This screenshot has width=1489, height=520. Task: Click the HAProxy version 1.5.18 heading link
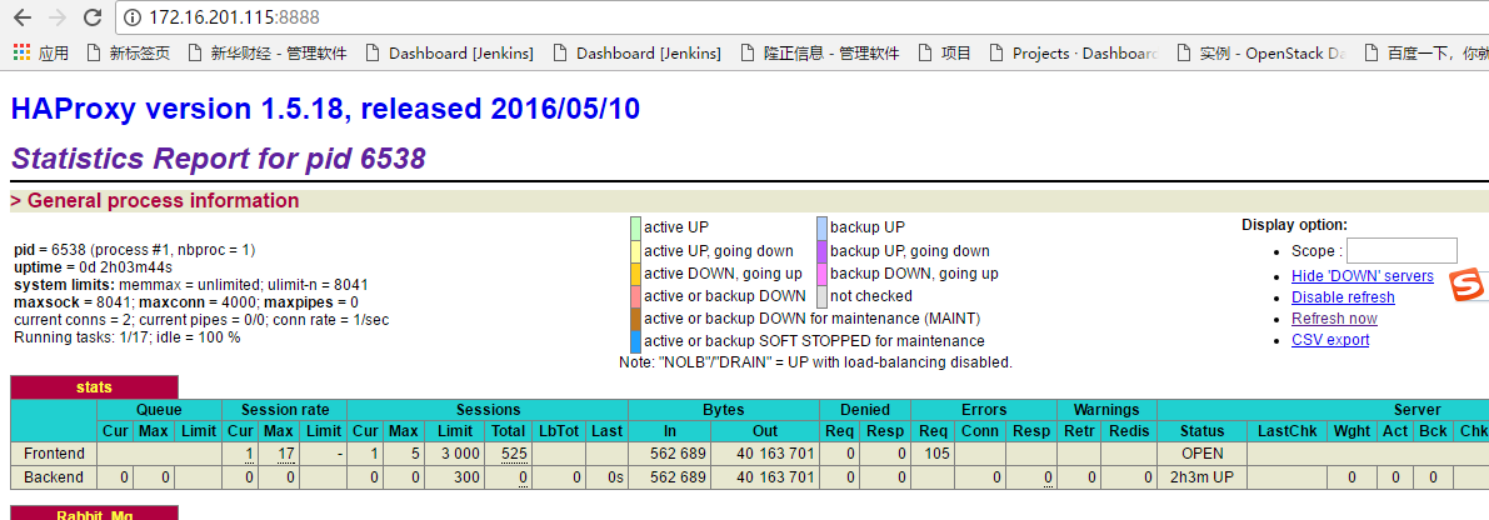(325, 109)
